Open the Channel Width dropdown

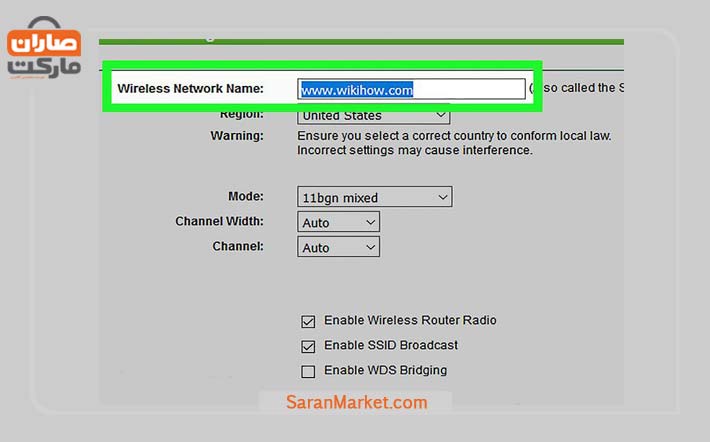tap(338, 222)
